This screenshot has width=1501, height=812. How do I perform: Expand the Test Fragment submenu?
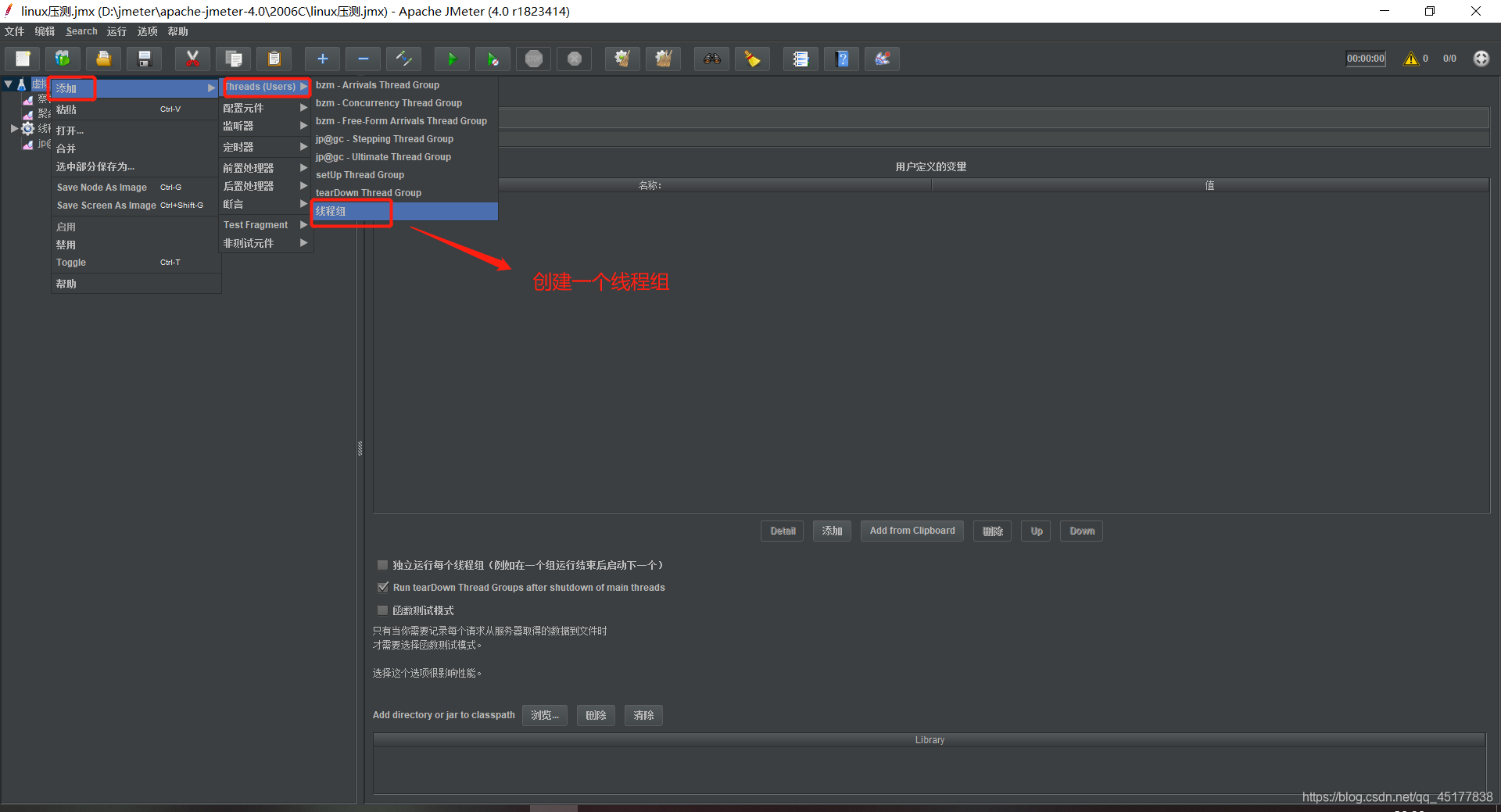[x=265, y=225]
